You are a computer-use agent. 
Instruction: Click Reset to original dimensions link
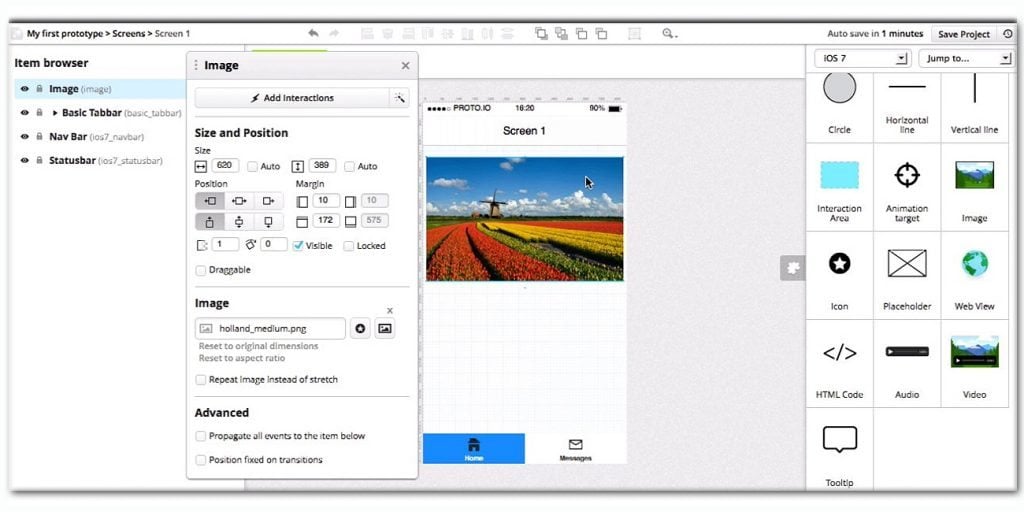(258, 346)
